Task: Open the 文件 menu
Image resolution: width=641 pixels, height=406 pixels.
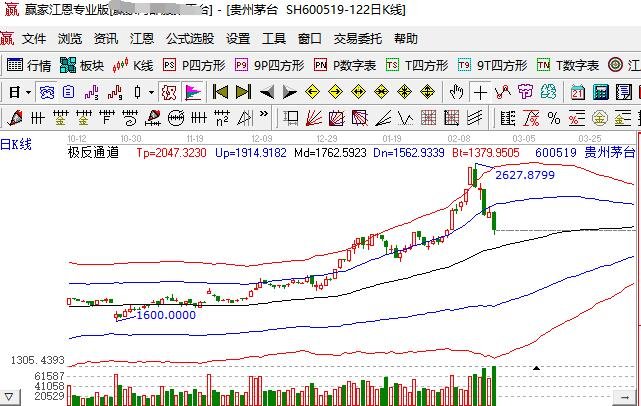Action: tap(34, 39)
